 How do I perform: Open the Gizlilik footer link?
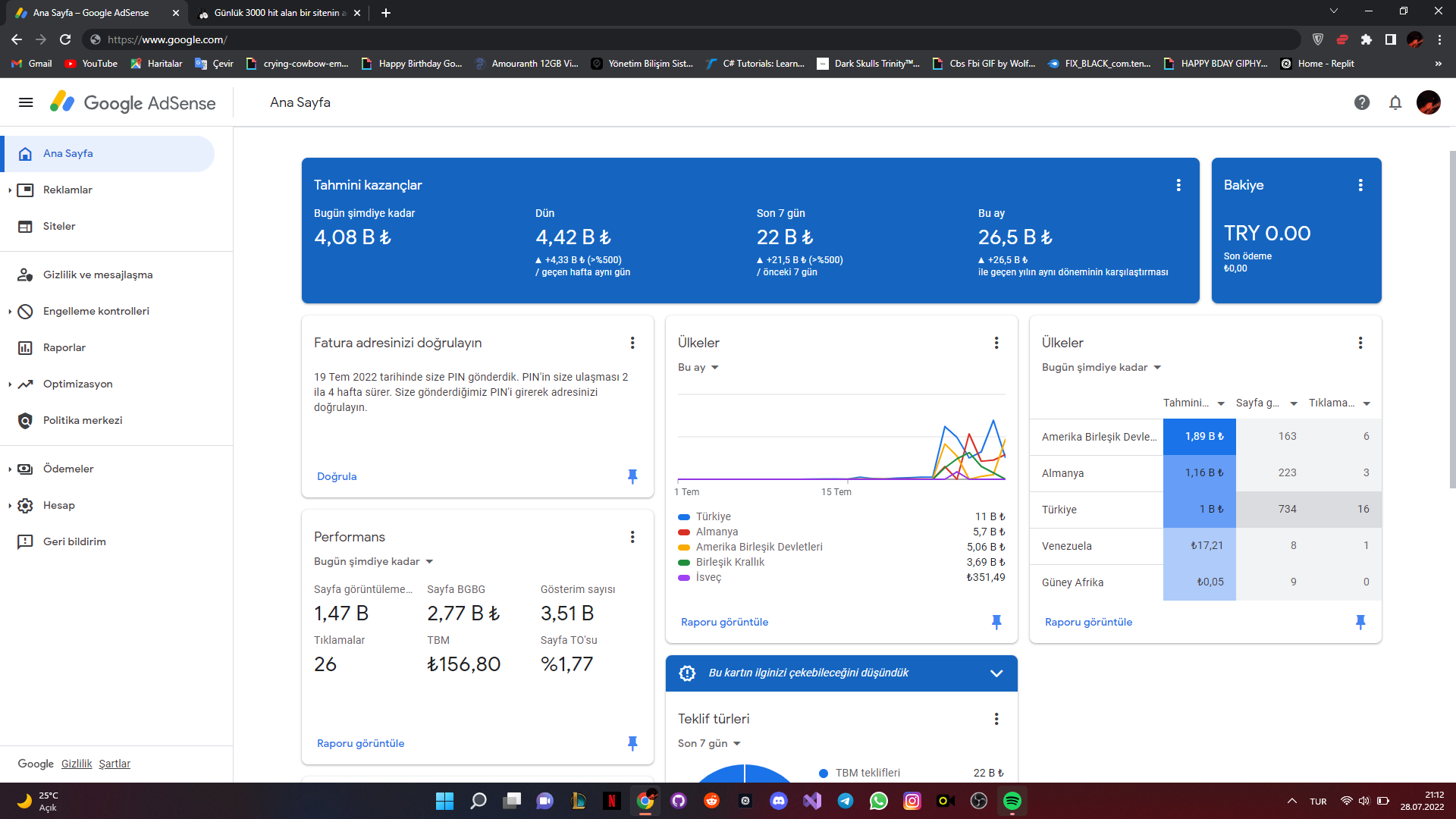[x=77, y=764]
